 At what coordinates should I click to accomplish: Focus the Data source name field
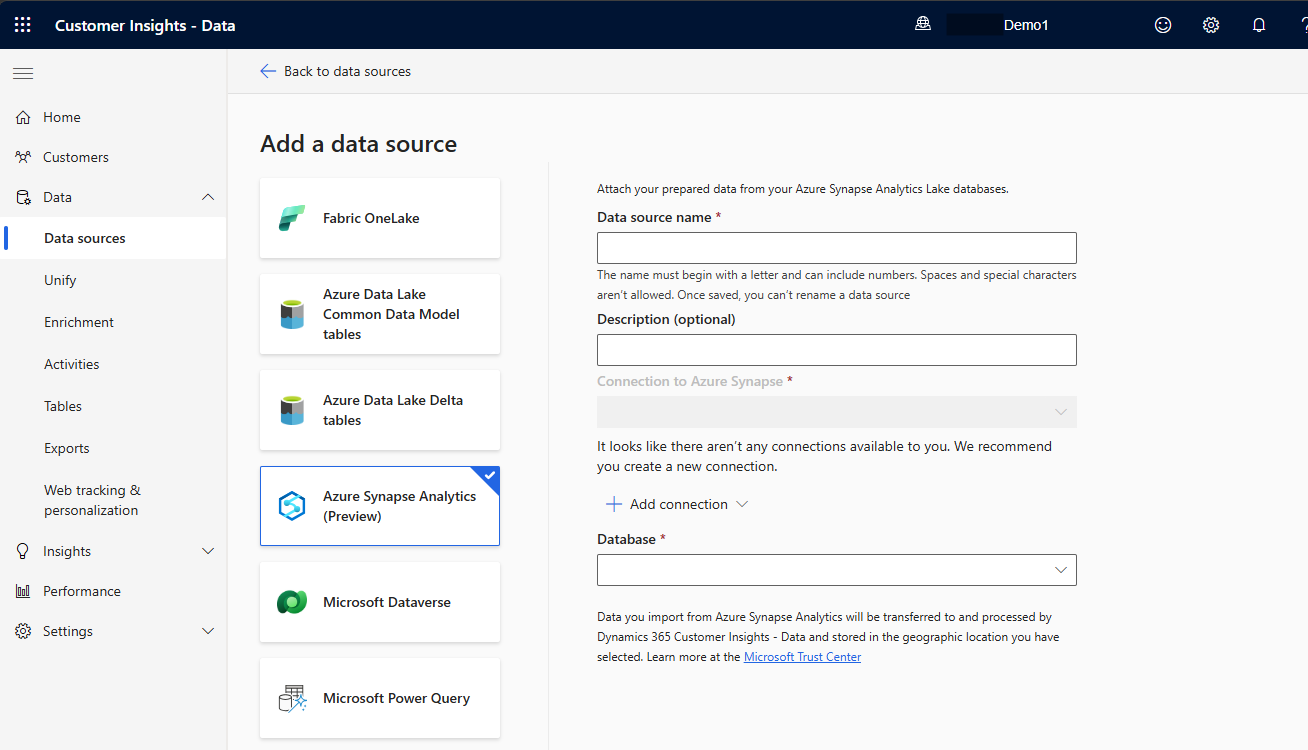pos(837,248)
